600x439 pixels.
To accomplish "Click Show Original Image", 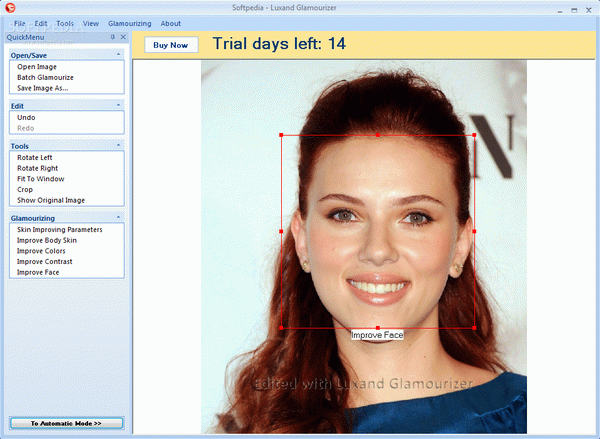I will [x=51, y=201].
